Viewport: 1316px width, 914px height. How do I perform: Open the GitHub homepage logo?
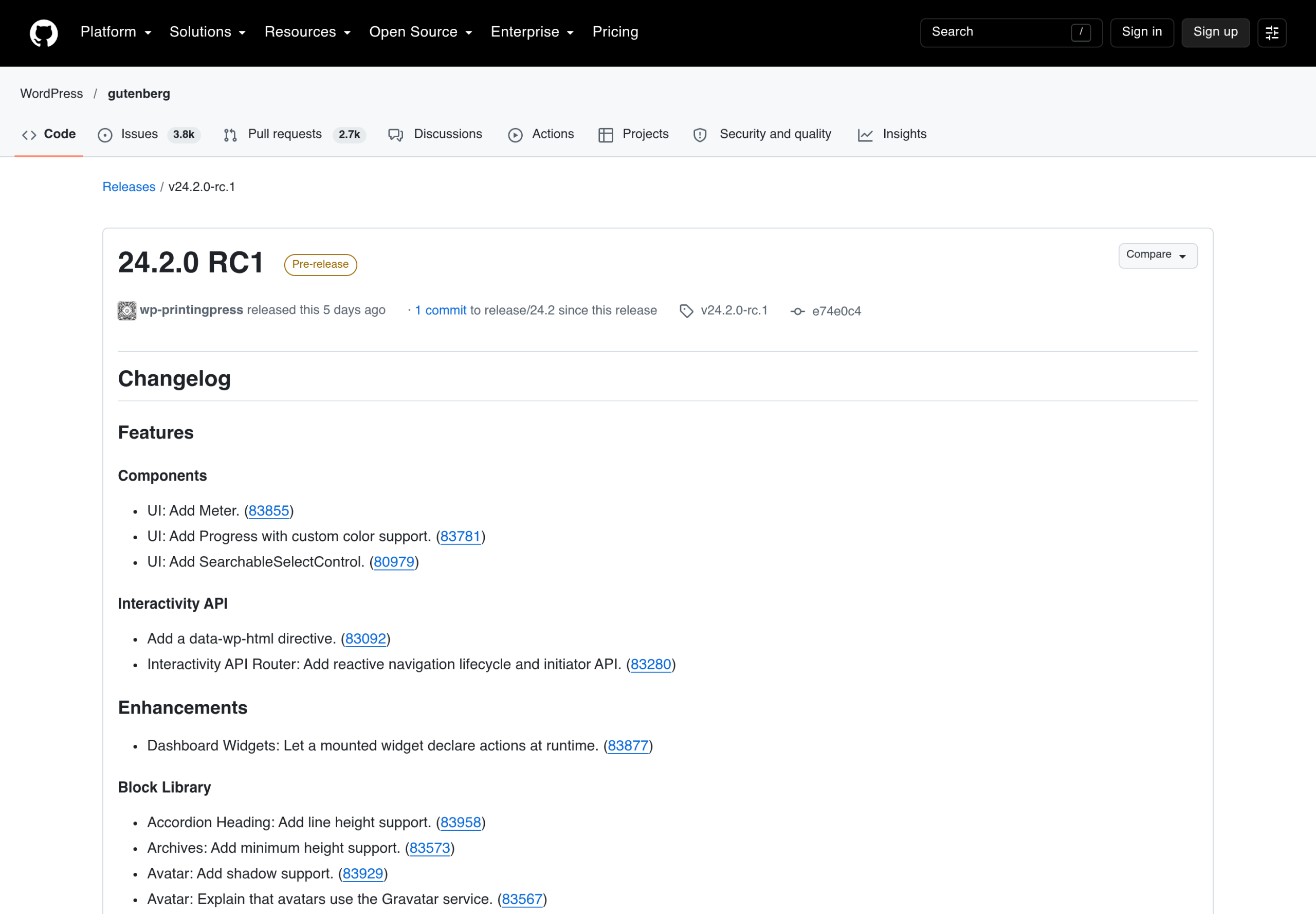coord(44,33)
